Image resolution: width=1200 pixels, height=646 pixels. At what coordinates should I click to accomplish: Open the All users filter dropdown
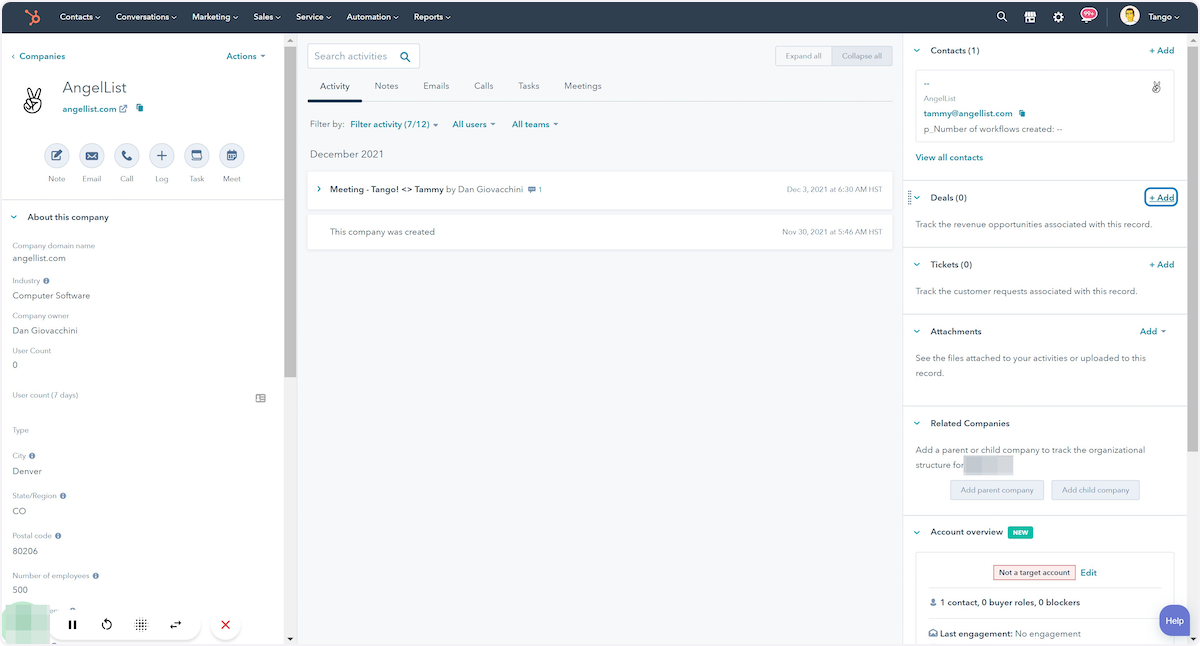click(474, 125)
